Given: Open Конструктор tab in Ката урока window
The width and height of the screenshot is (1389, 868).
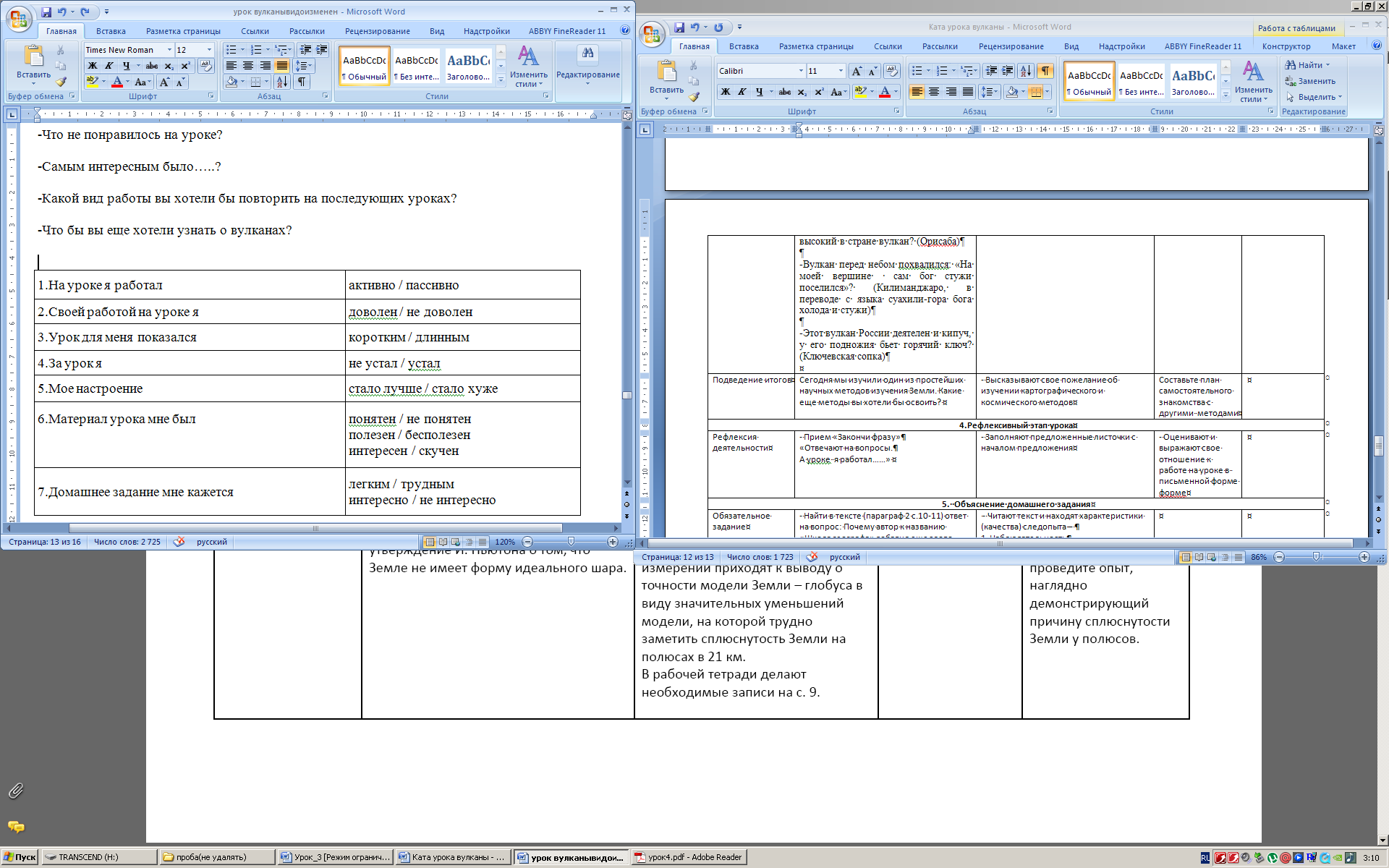Looking at the screenshot, I should coord(1286,46).
